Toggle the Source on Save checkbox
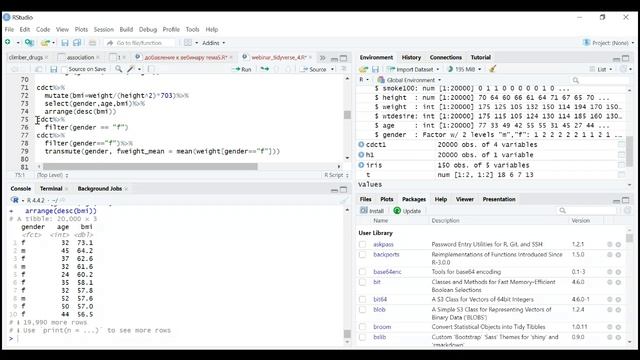Viewport: 640px width, 360px height. [64, 69]
